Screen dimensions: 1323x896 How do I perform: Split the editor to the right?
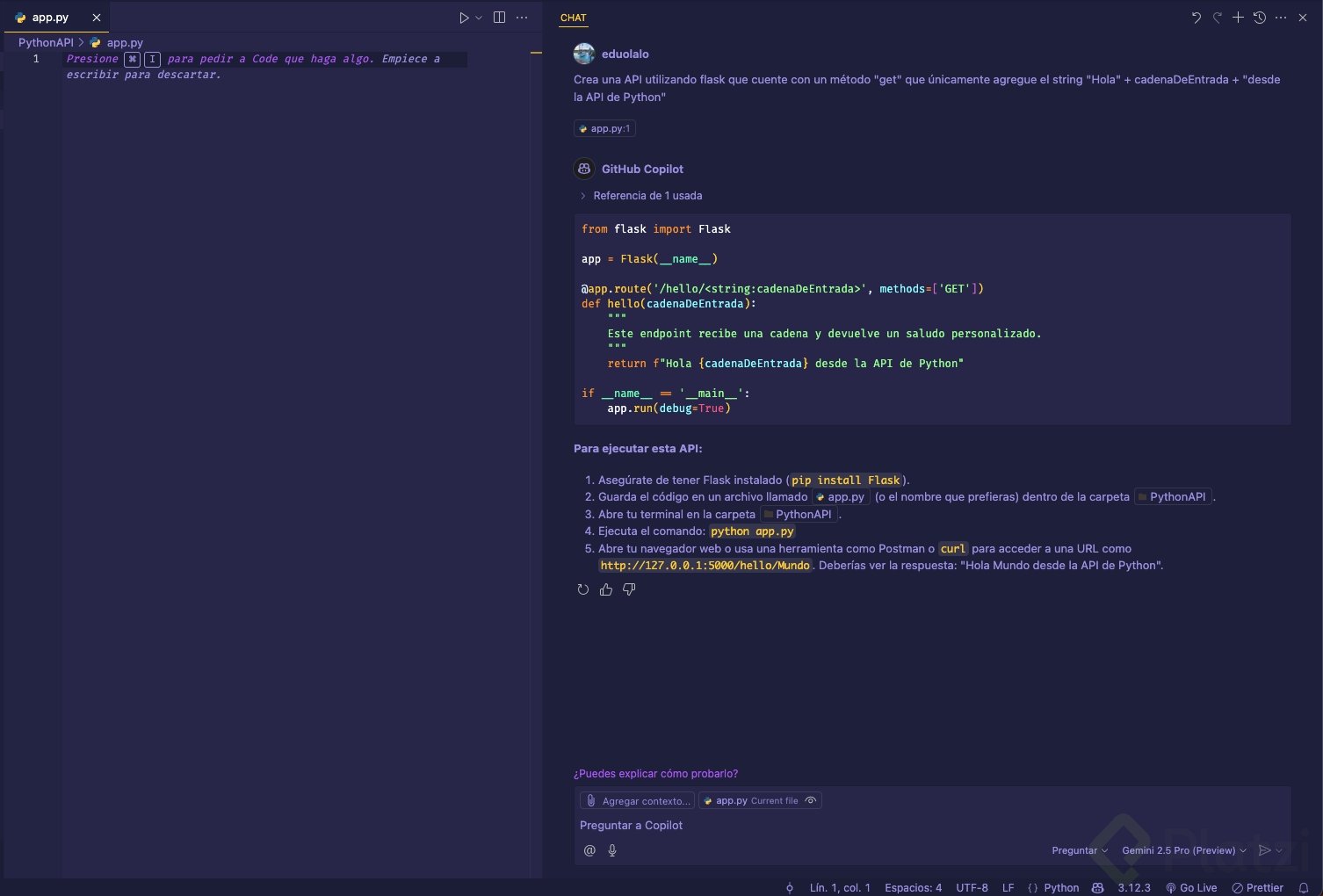(499, 18)
